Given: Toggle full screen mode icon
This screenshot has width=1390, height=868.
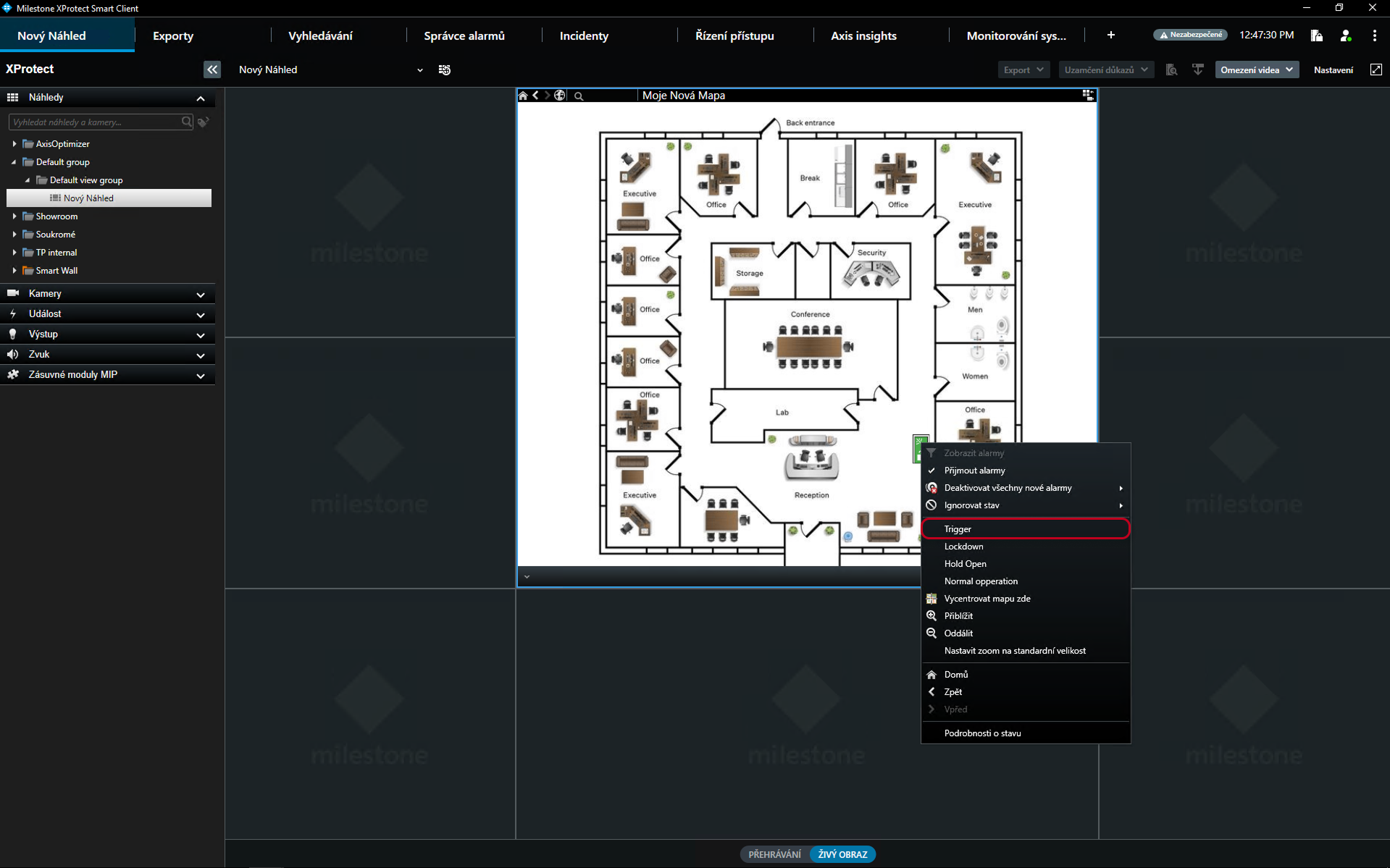Looking at the screenshot, I should 1376,69.
